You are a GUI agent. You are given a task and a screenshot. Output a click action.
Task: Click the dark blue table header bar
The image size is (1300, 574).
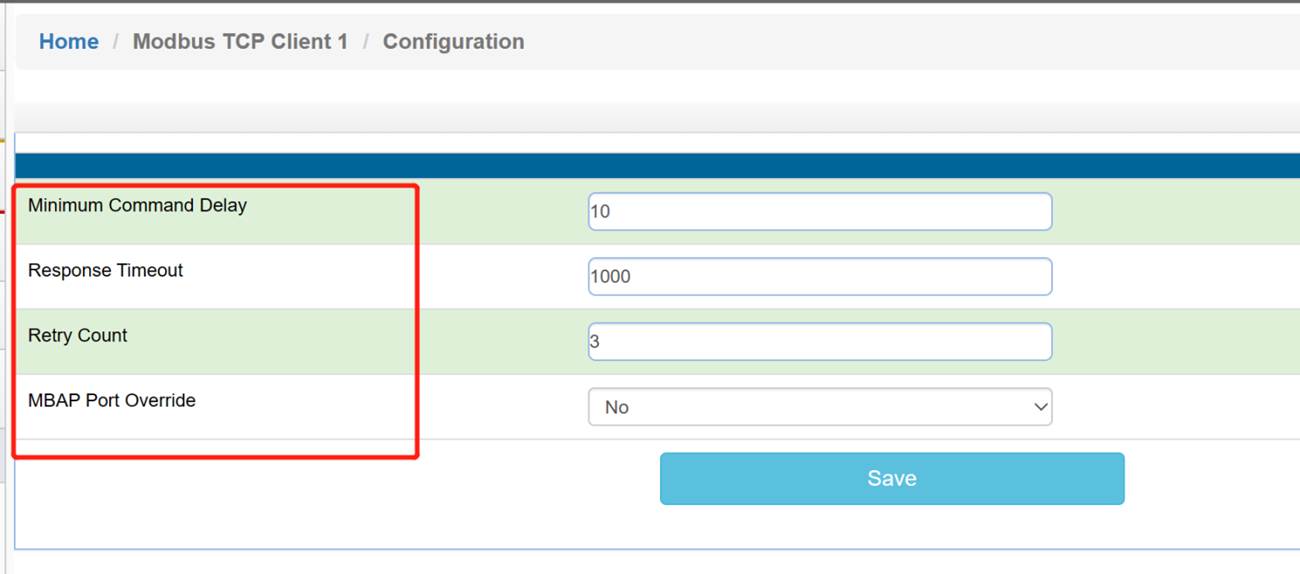coord(657,166)
